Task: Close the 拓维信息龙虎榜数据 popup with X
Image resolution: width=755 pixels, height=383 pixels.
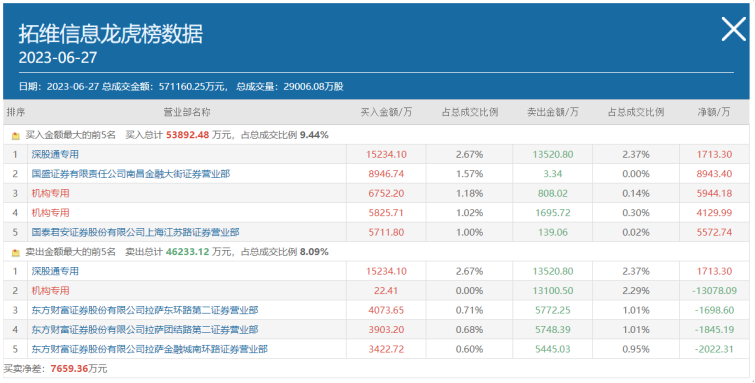Action: coord(733,29)
